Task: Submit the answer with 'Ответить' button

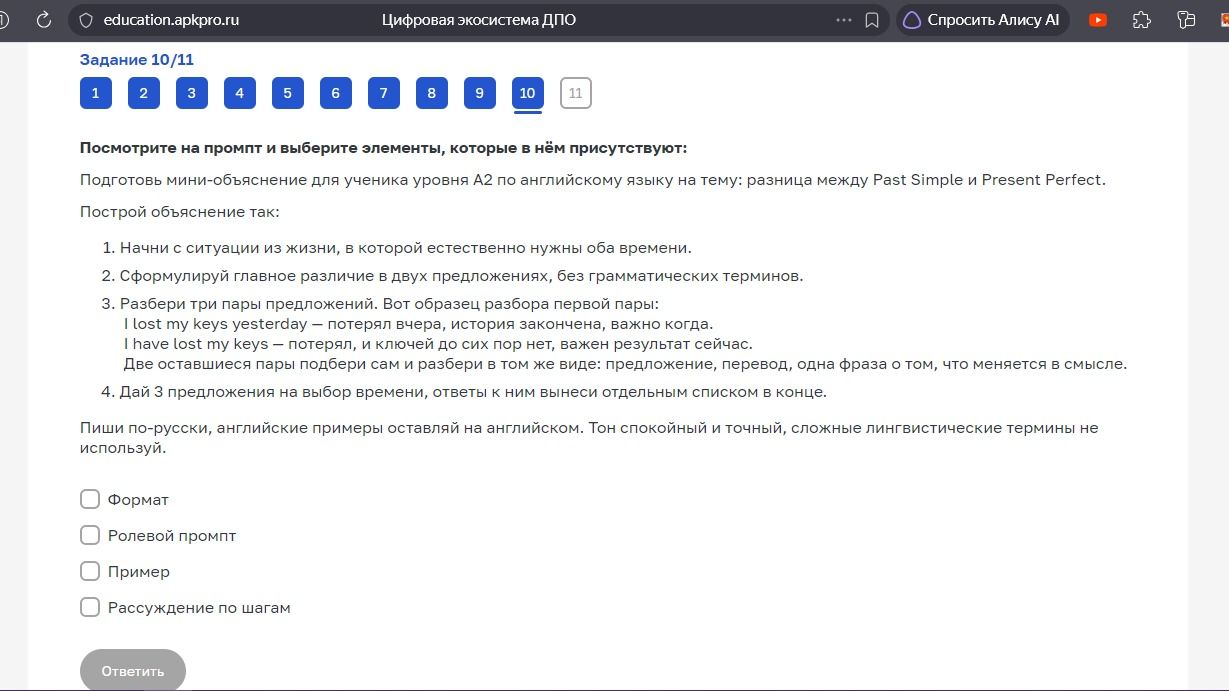Action: pos(133,670)
